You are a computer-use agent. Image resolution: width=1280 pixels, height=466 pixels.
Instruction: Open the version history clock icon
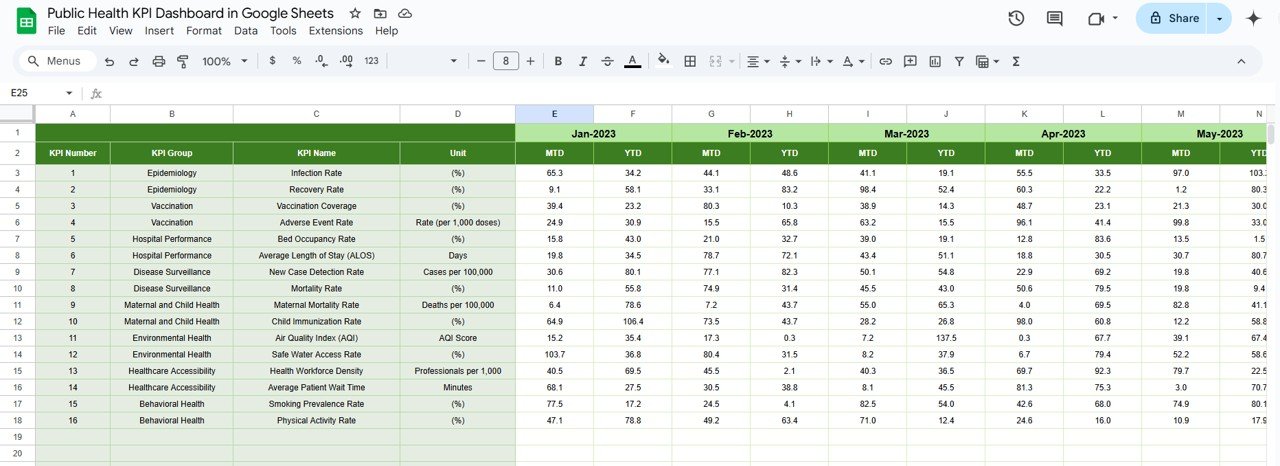[x=1016, y=18]
